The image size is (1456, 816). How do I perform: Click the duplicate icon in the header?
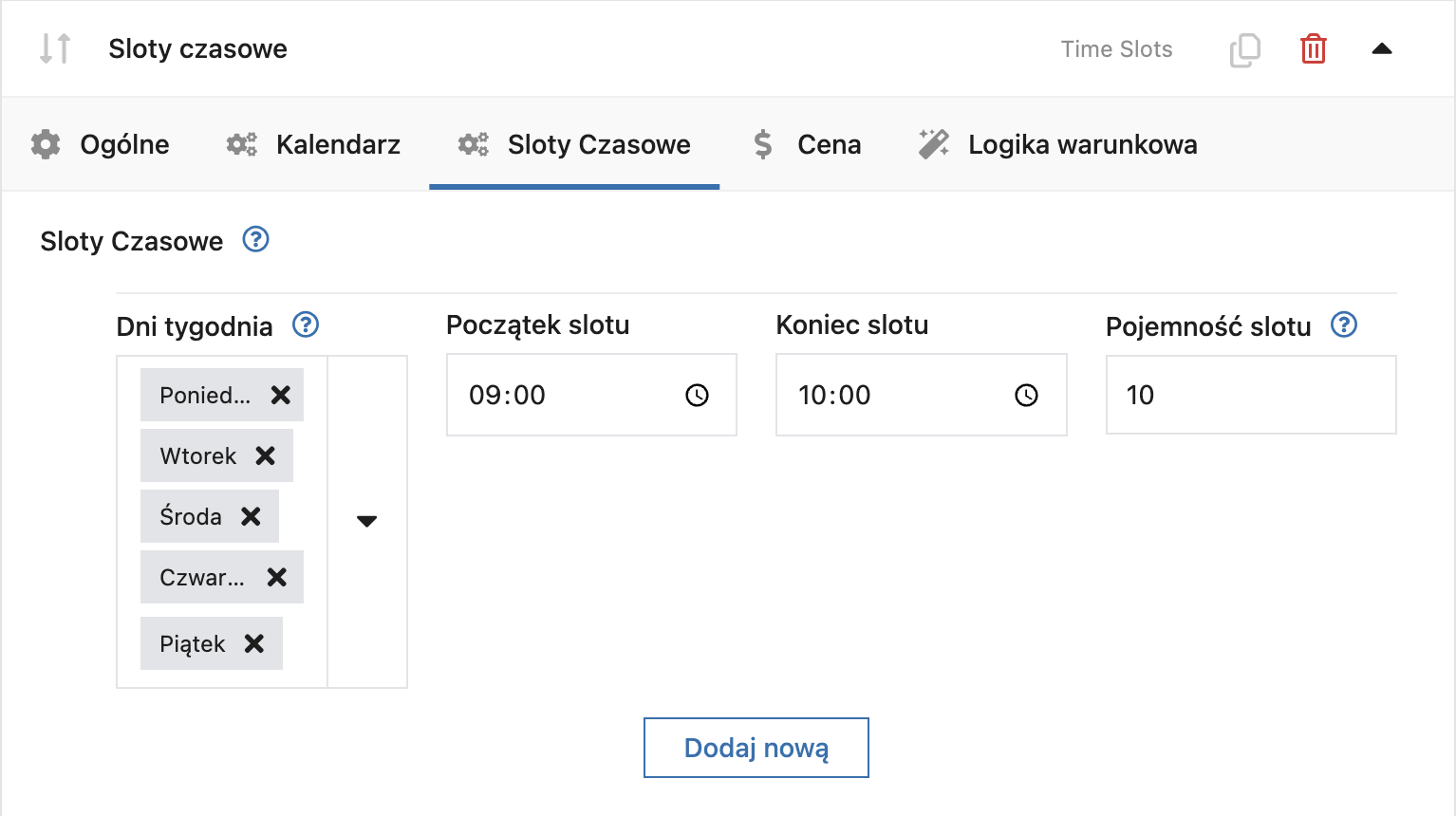1244,48
